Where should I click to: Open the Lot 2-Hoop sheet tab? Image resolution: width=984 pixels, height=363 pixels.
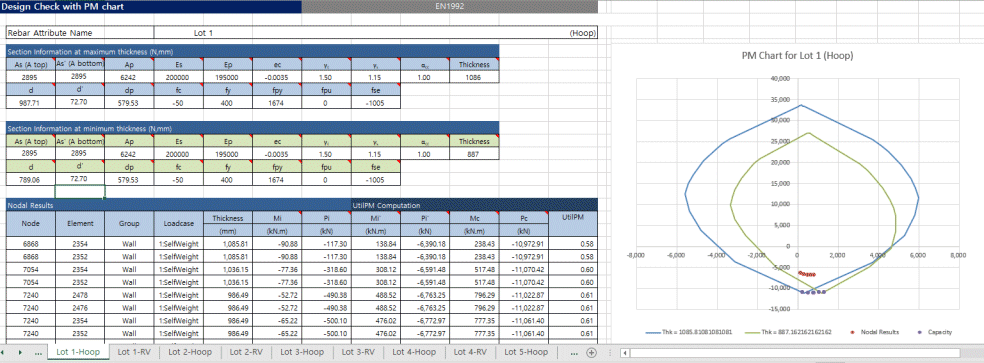tap(190, 352)
